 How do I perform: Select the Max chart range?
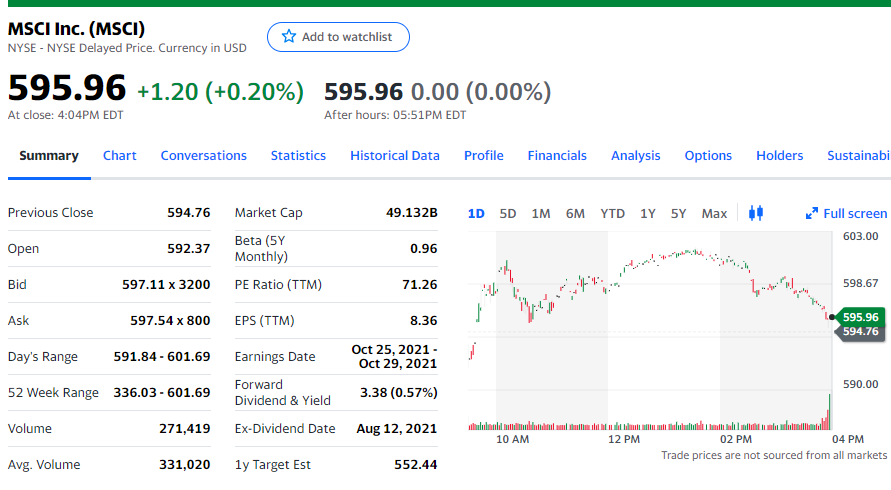(x=714, y=214)
